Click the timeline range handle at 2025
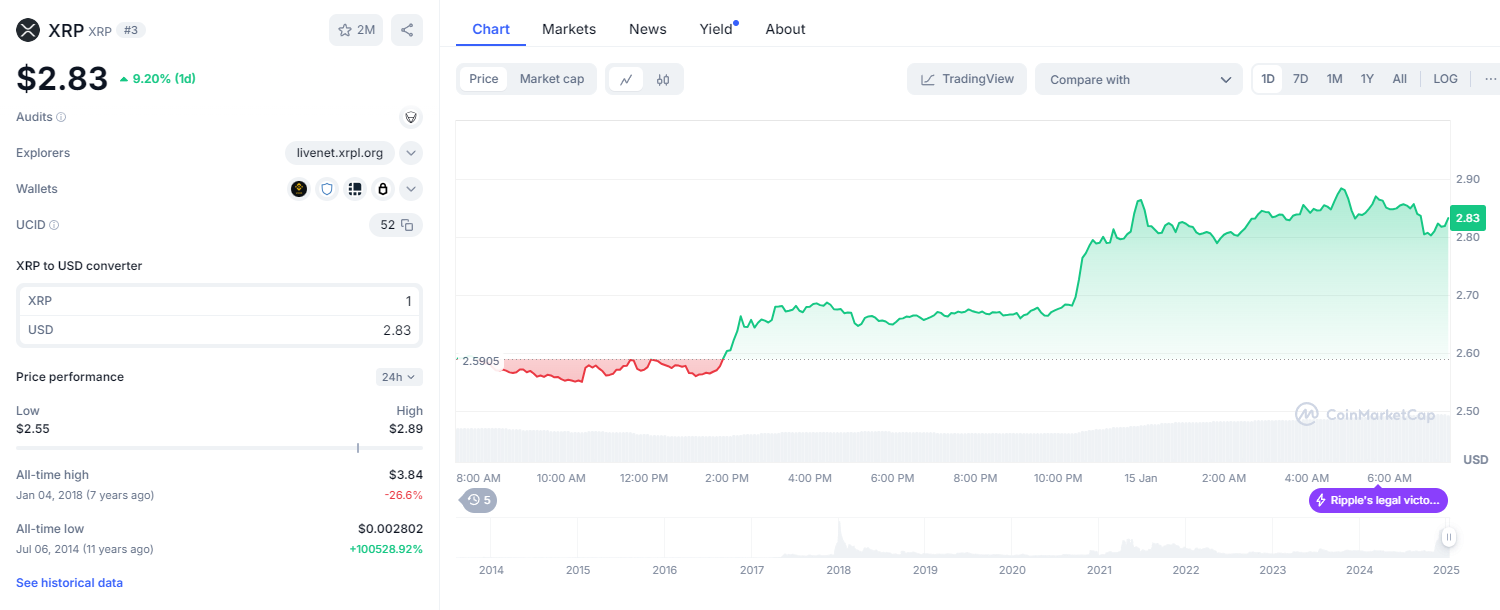Image resolution: width=1500 pixels, height=610 pixels. coord(1448,538)
